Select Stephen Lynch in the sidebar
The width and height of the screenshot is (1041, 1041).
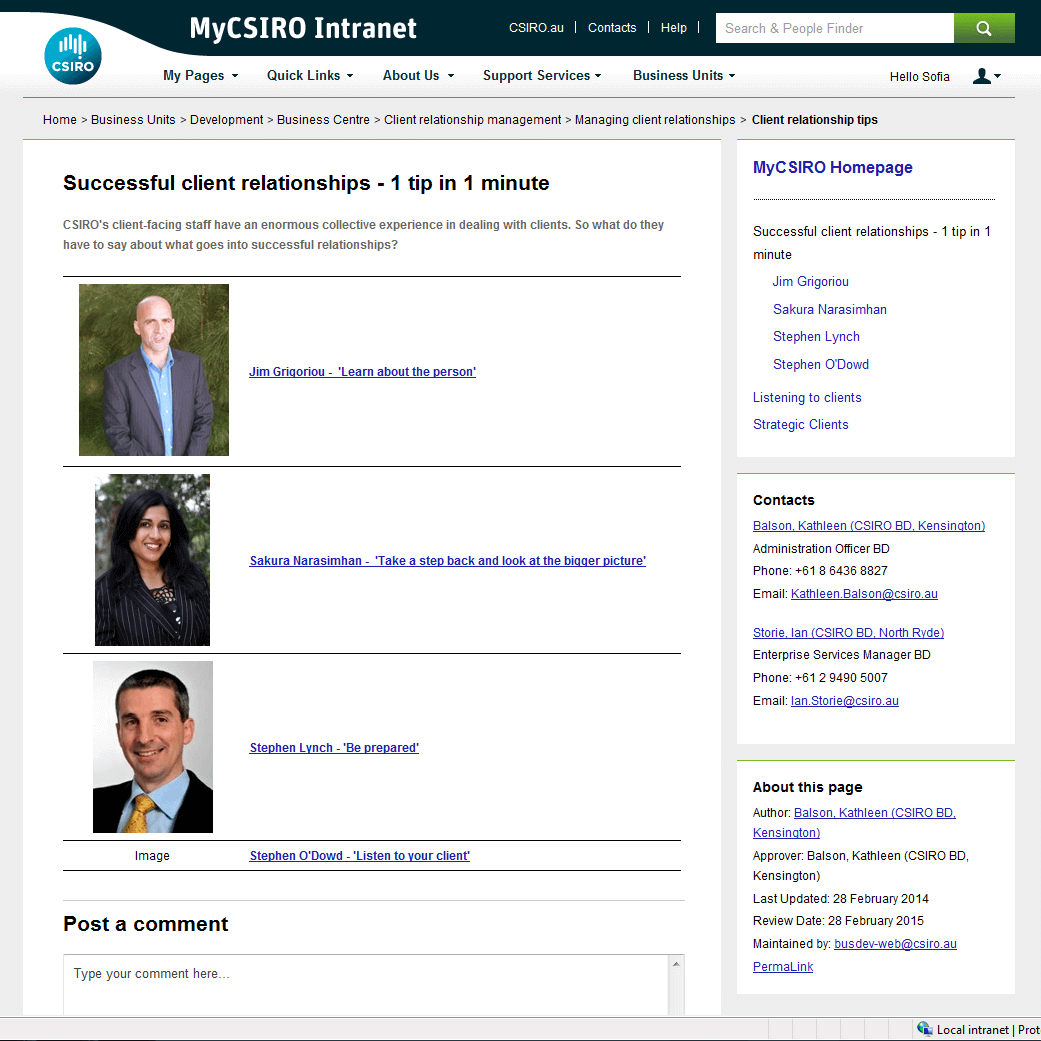pos(816,337)
